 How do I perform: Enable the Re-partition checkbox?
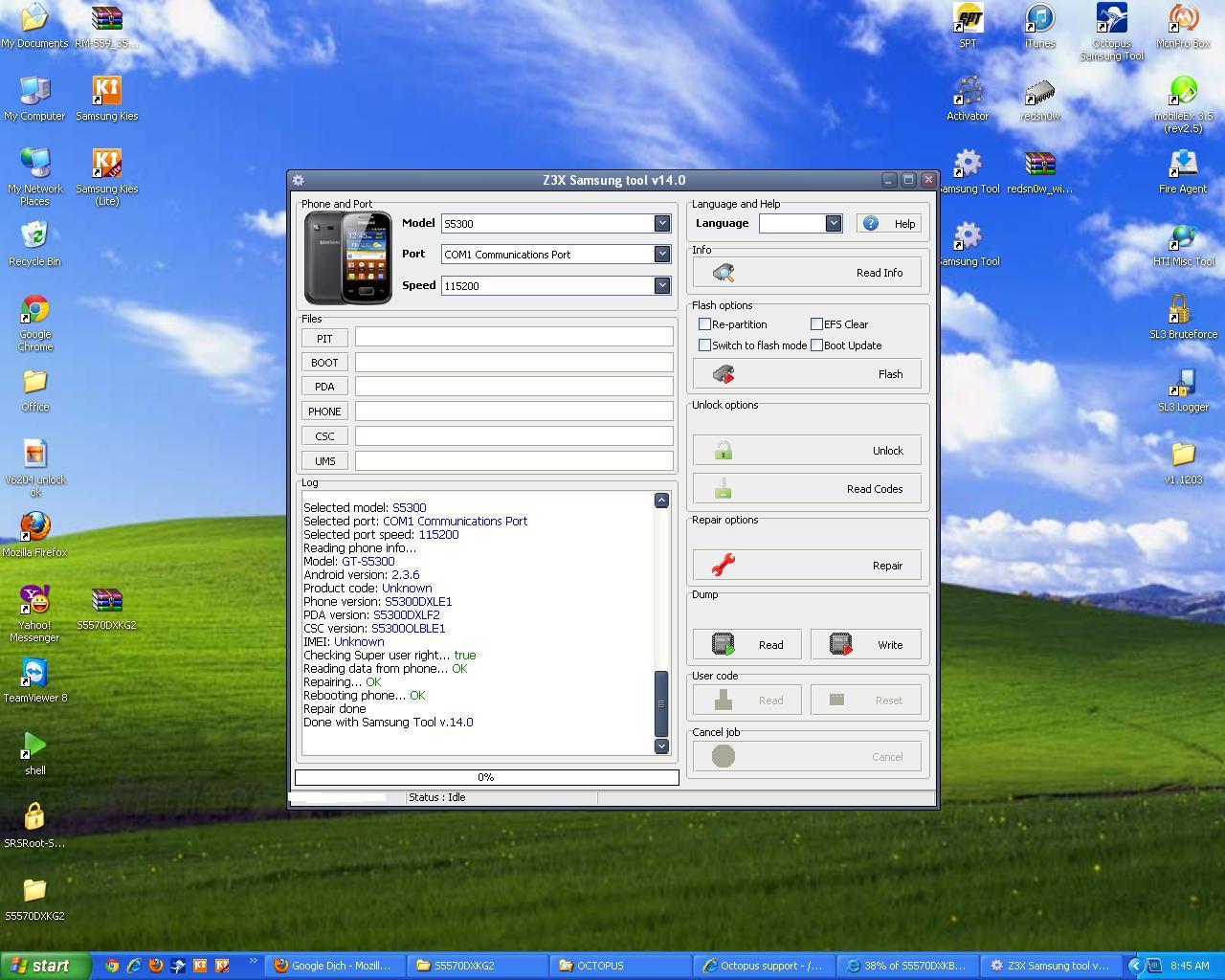pos(705,324)
